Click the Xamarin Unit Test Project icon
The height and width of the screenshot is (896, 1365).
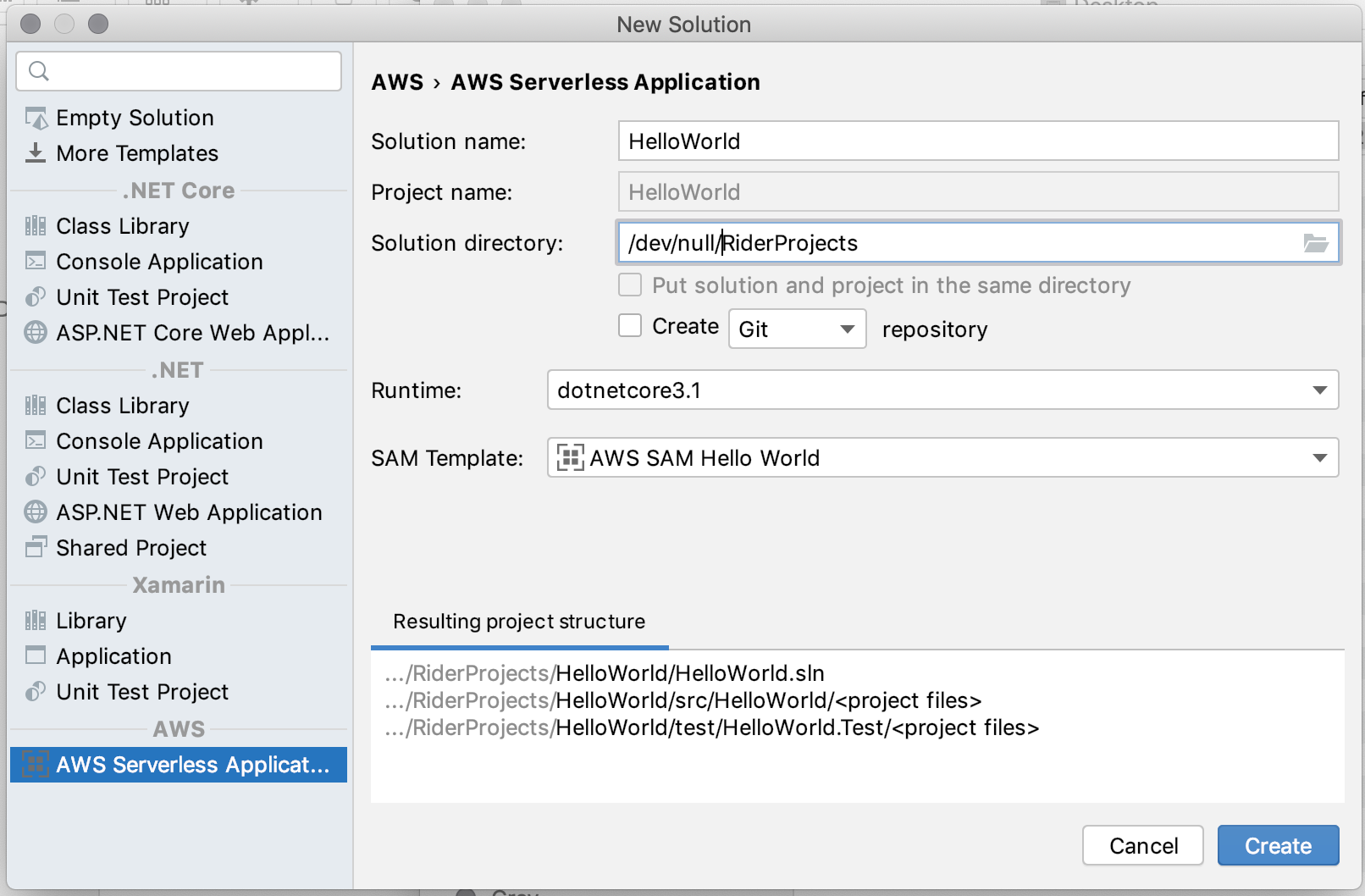[36, 692]
